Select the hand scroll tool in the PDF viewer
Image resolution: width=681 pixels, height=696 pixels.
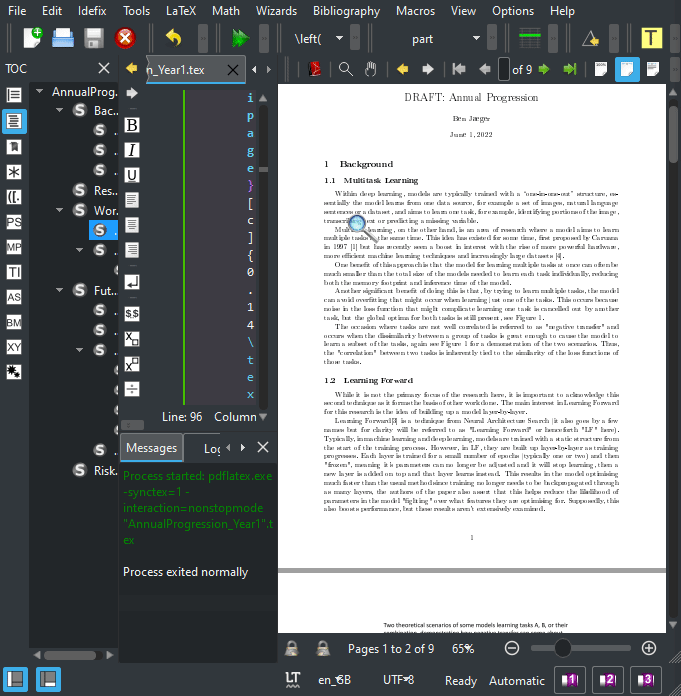(370, 69)
